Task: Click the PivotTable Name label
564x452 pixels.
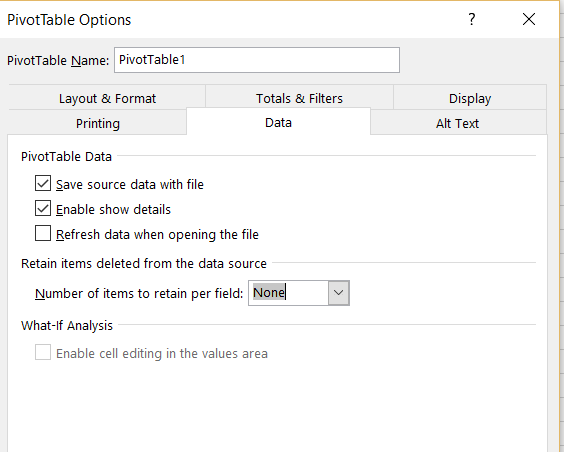Action: click(x=58, y=60)
